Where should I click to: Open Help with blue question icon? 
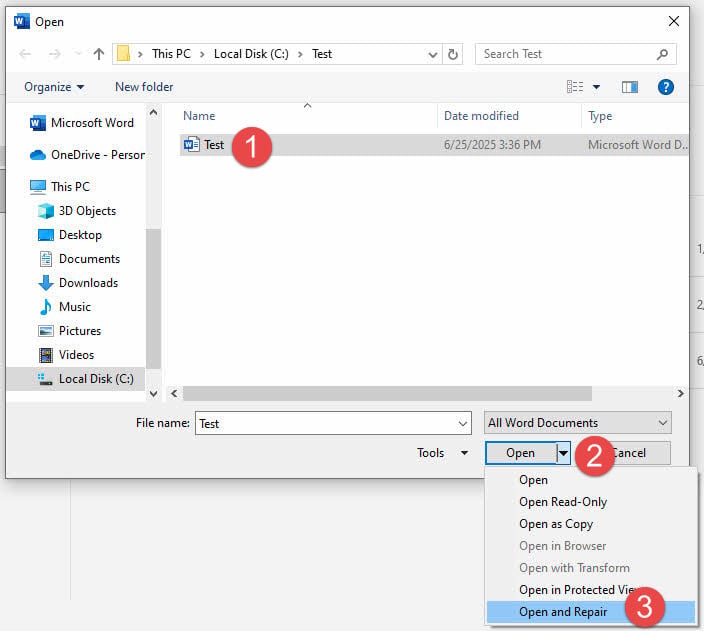[x=665, y=87]
